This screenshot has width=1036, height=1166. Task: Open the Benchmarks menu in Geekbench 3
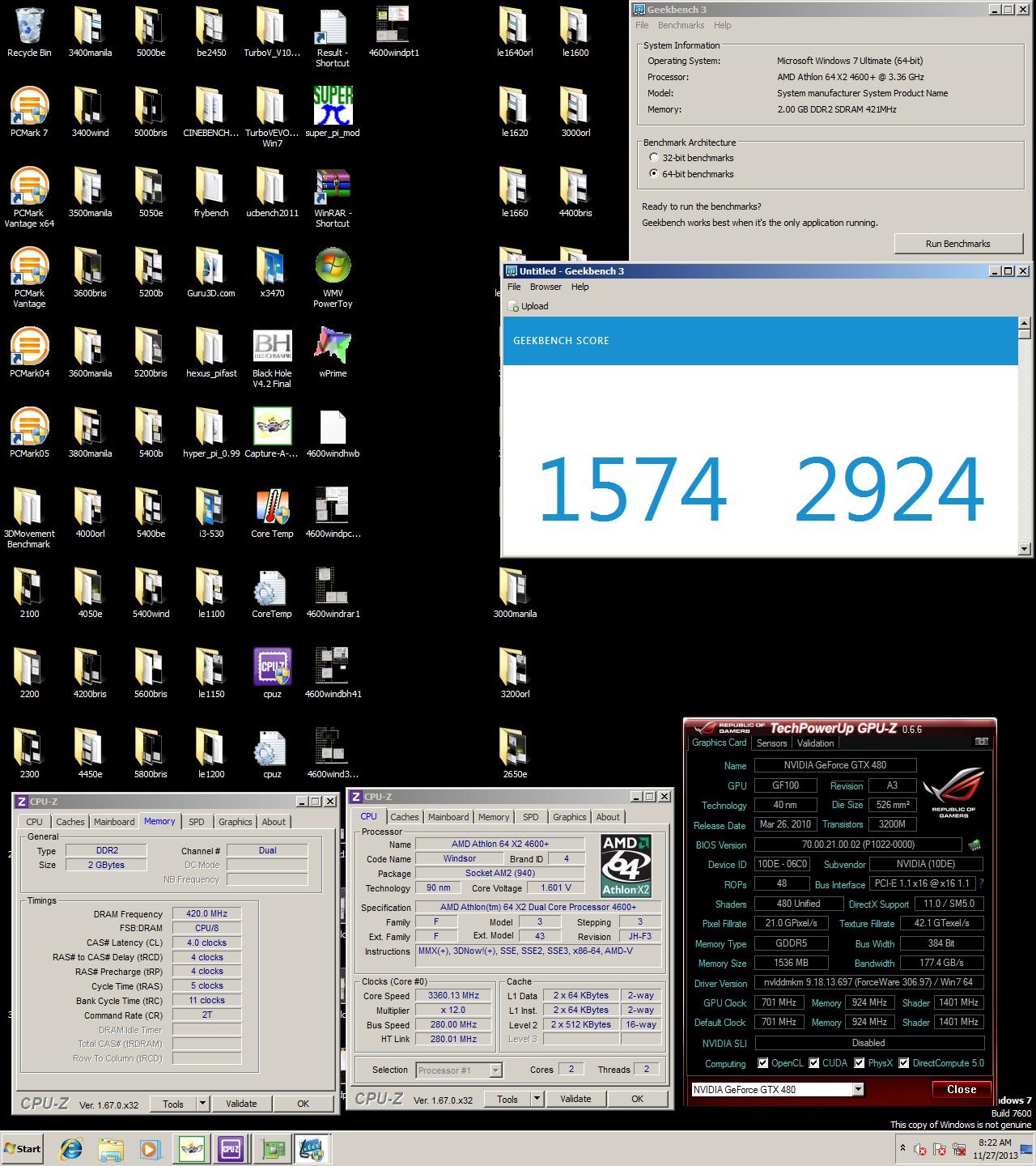click(x=681, y=25)
